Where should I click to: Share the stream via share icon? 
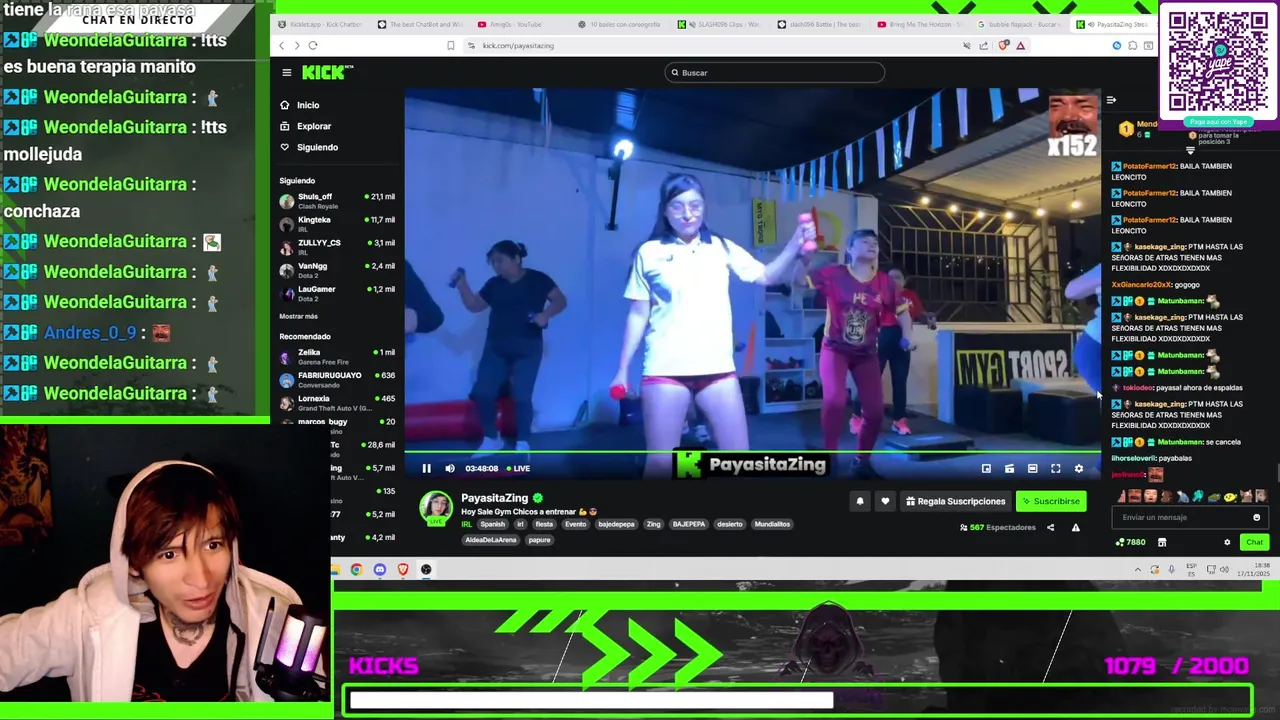1050,527
